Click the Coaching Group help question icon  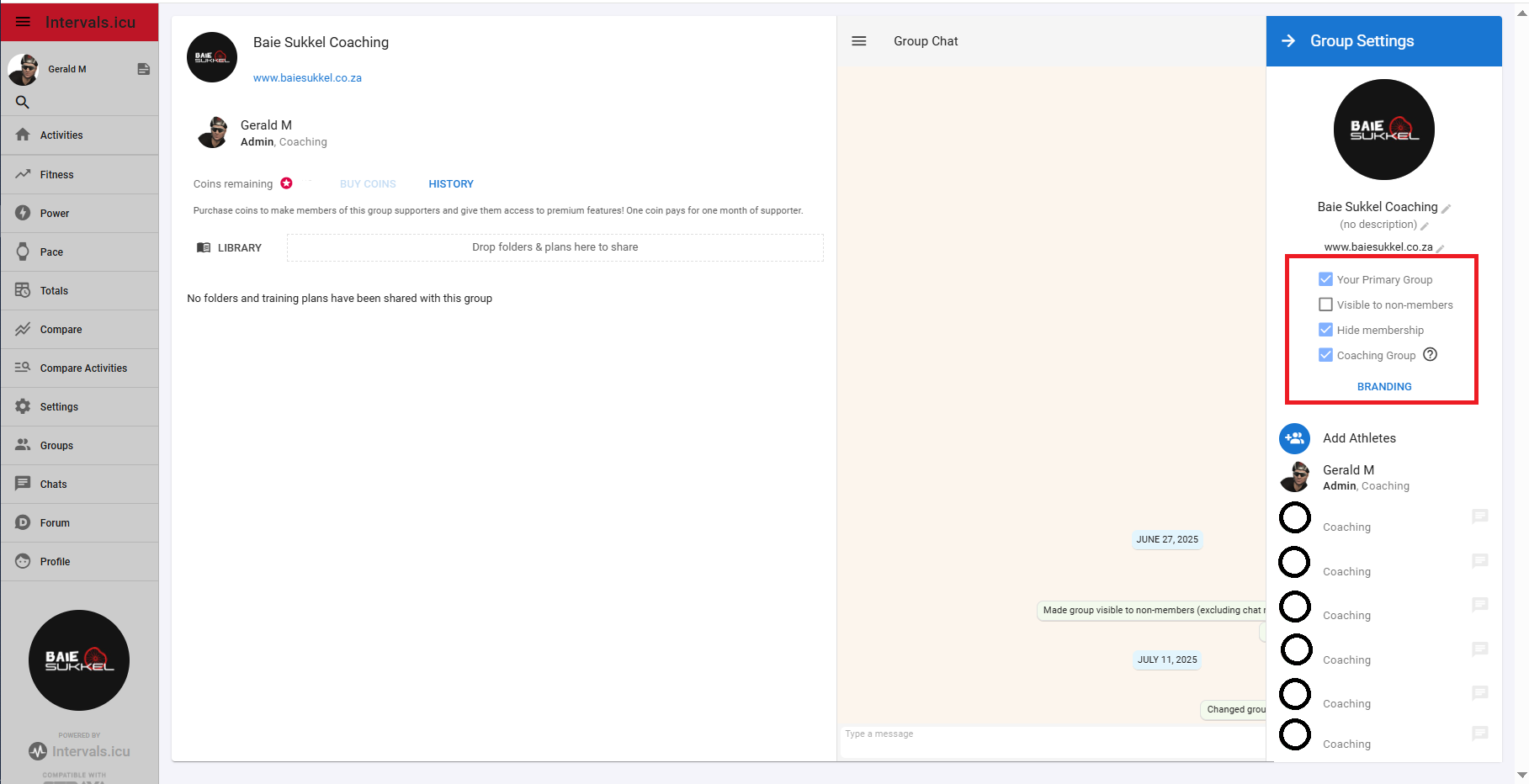point(1430,355)
